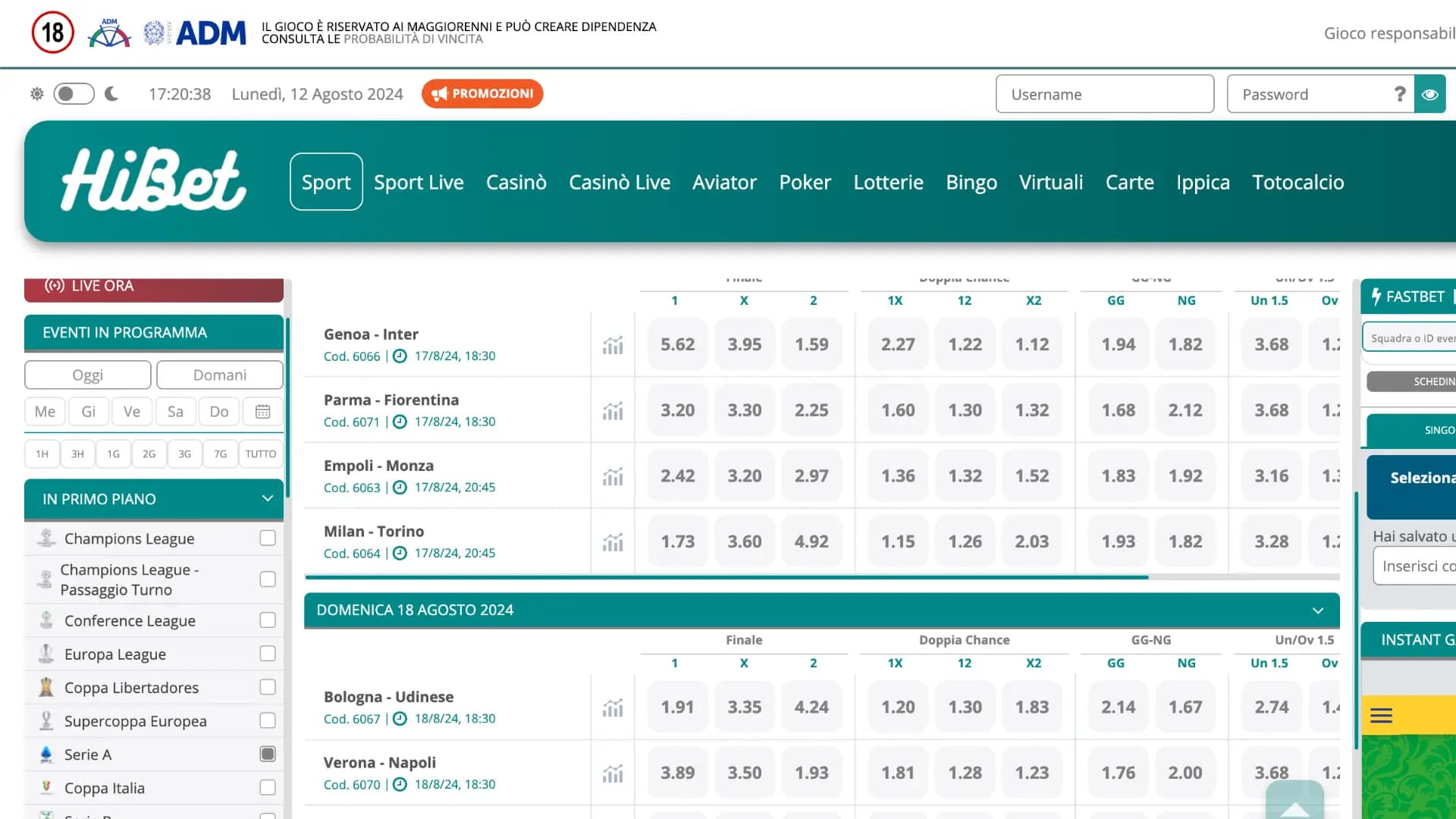Check the Champions League checkbox
This screenshot has width=1456, height=819.
pyautogui.click(x=267, y=538)
